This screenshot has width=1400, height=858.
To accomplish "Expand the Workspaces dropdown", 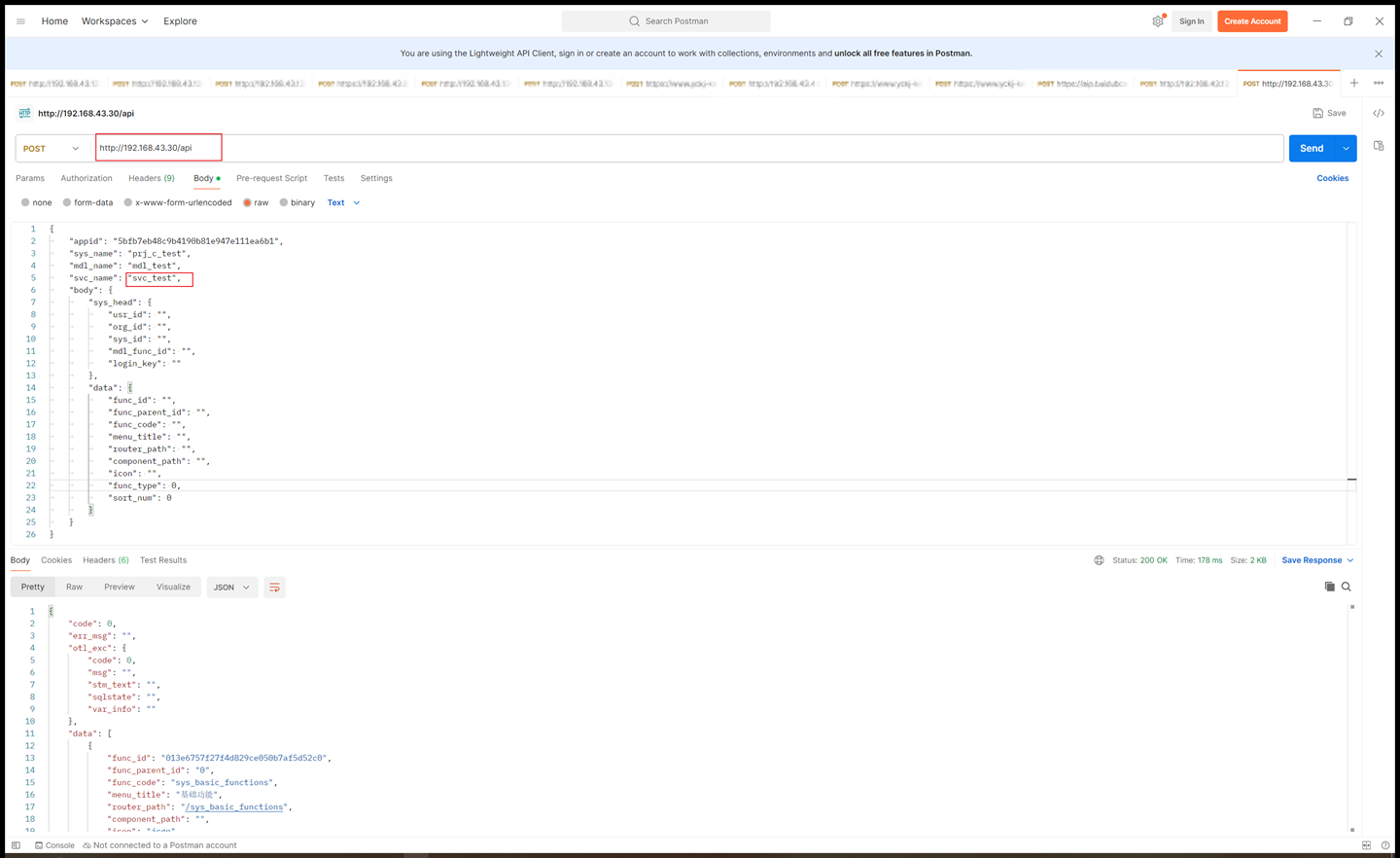I will 115,21.
